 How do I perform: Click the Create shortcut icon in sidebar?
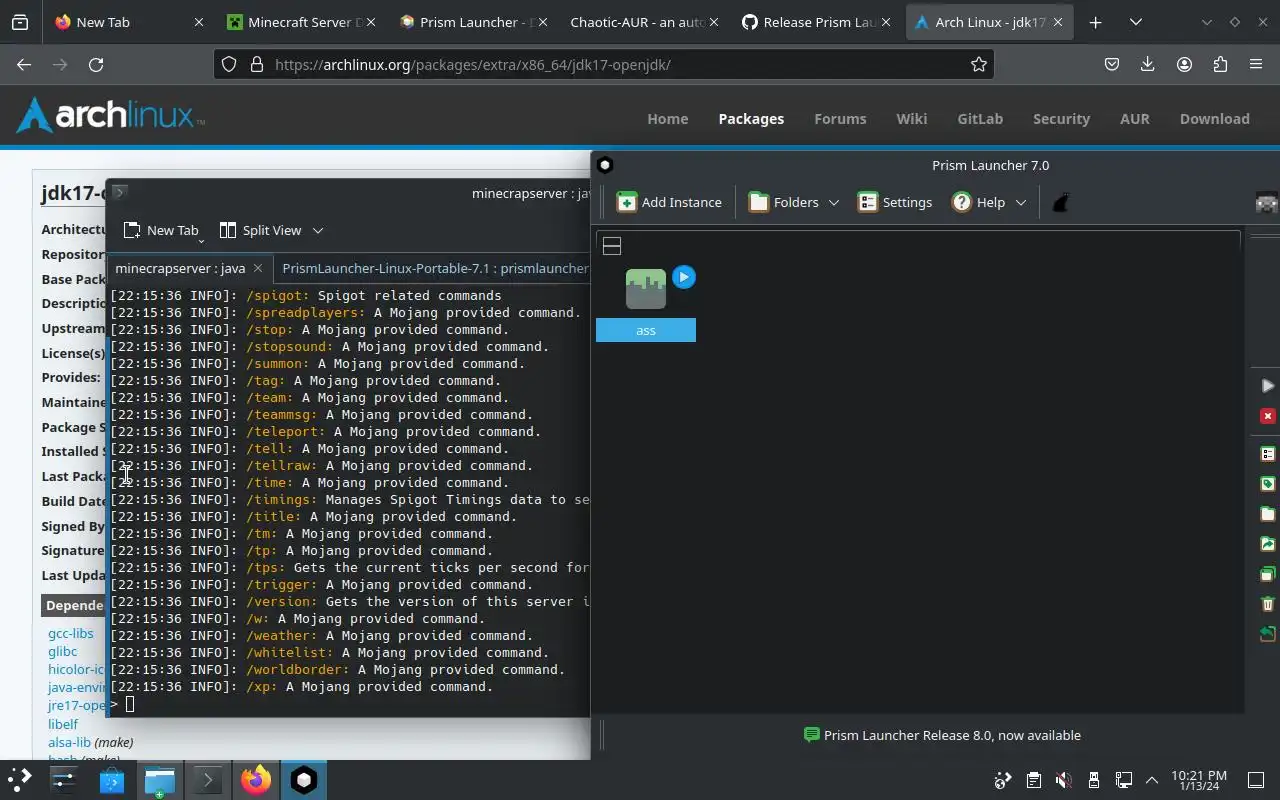[x=1267, y=634]
